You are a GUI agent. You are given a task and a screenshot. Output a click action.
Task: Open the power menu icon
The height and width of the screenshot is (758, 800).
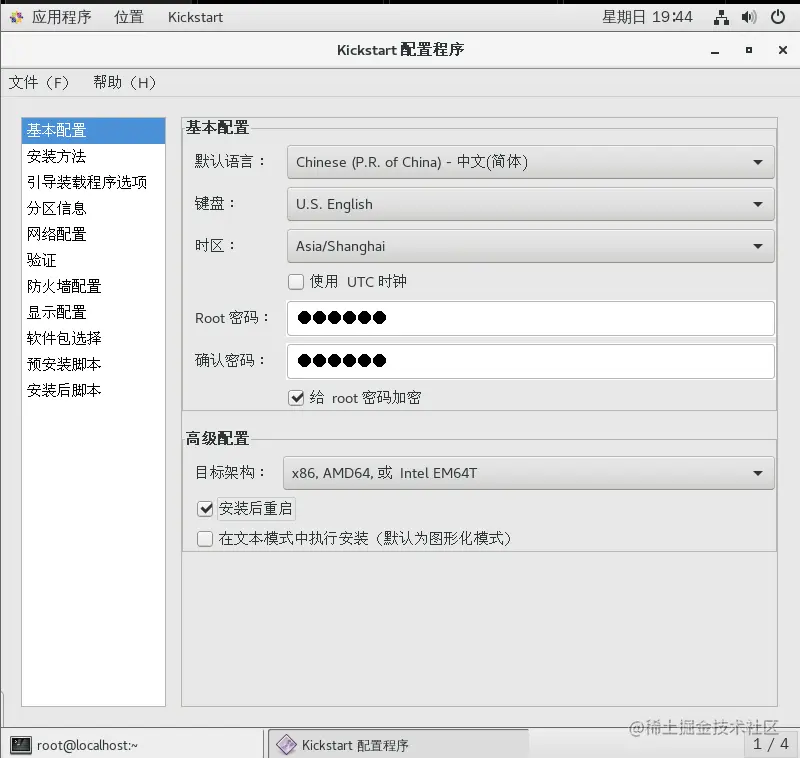tap(778, 17)
